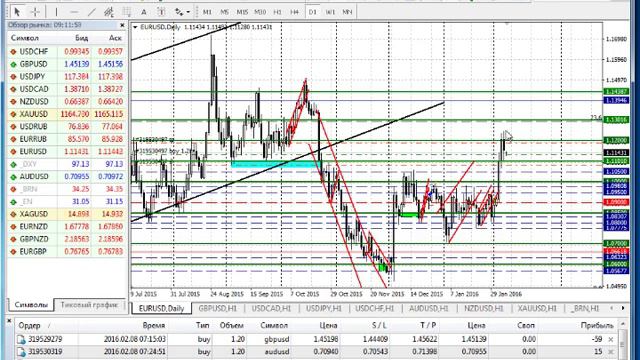Click the orders panel scrollbar up arrow
This screenshot has height=360, width=640.
622,324
